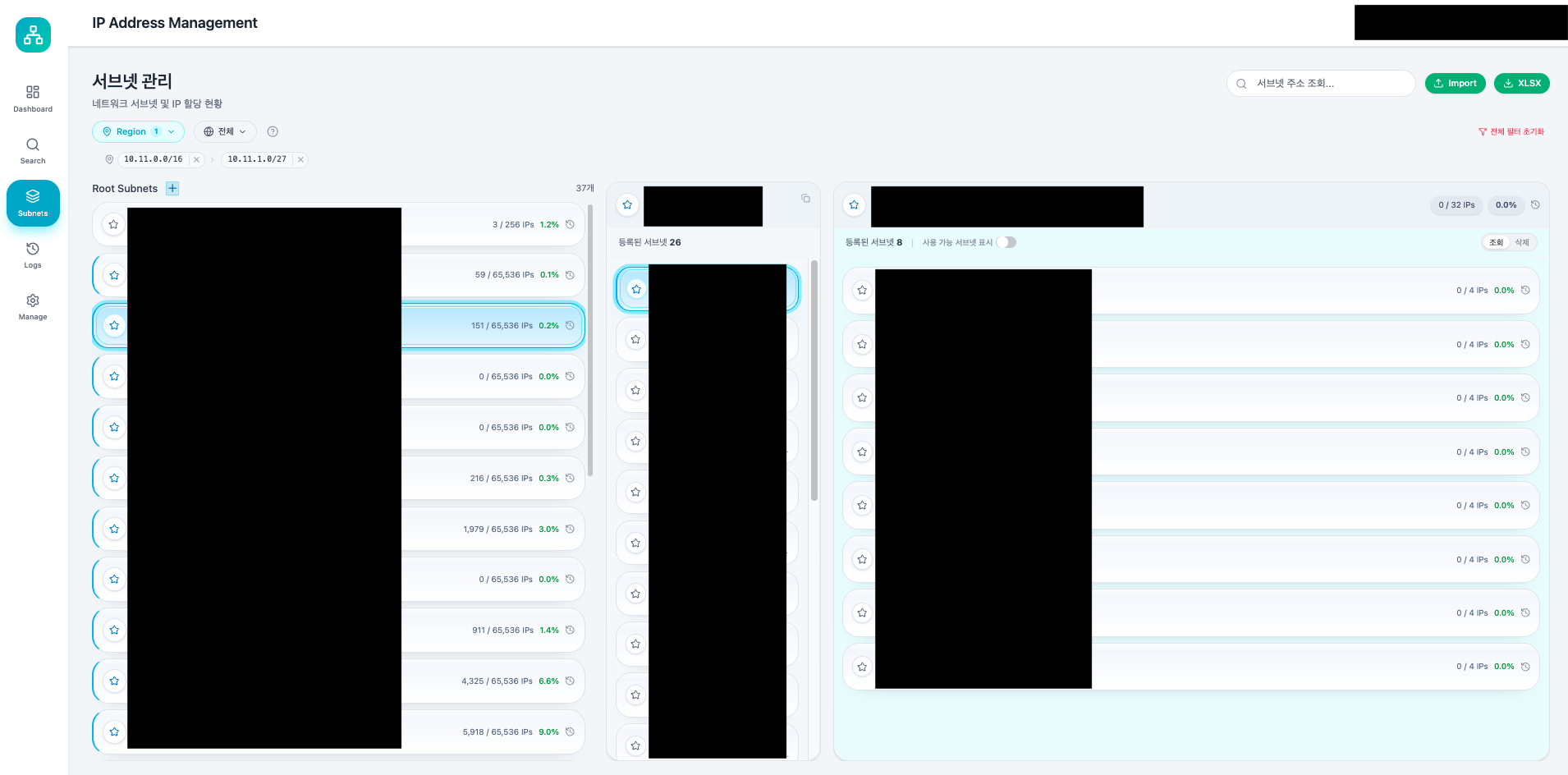The height and width of the screenshot is (775, 1568).
Task: Click copy icon in middle panel header
Action: pos(805,199)
